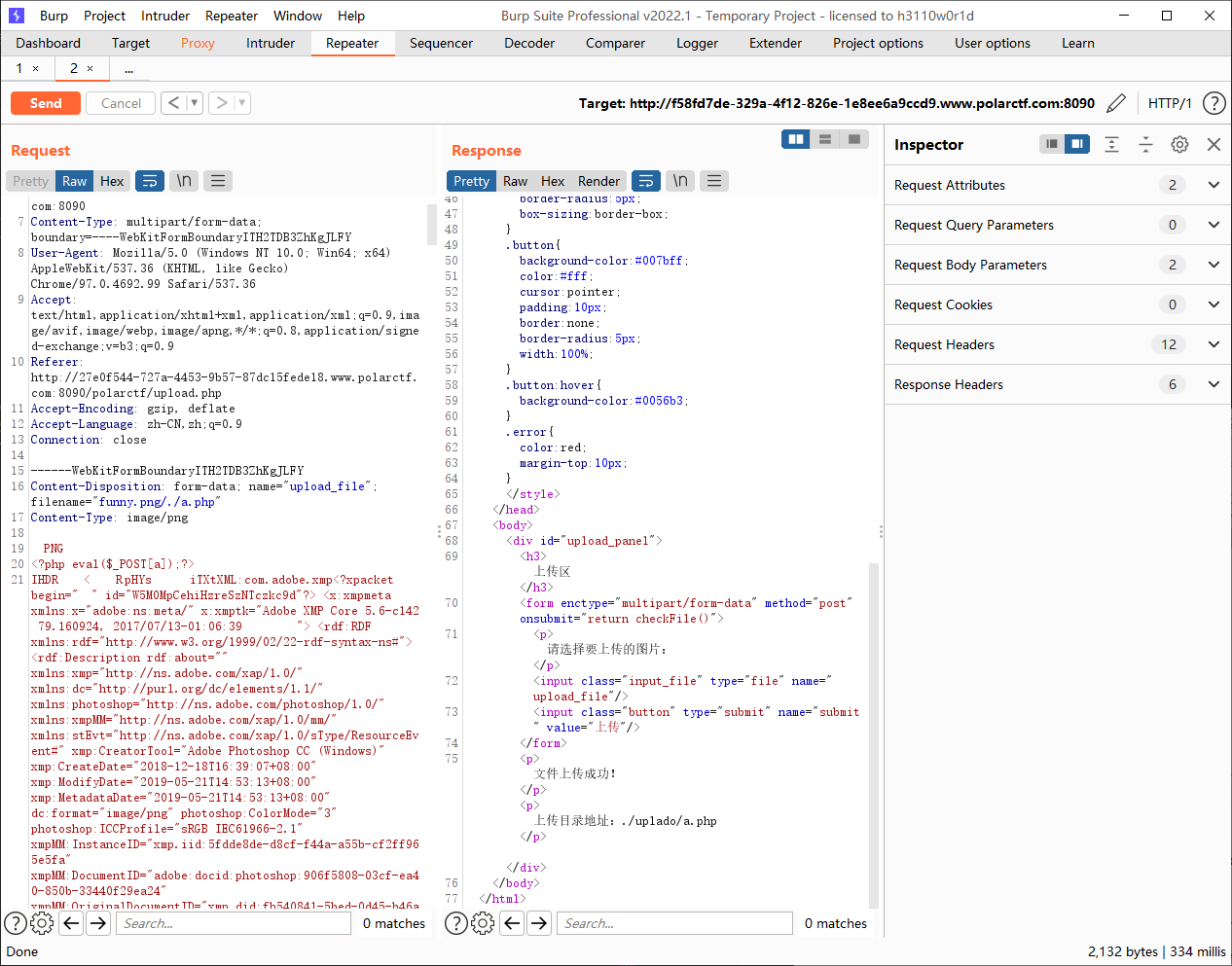Add new Repeater tab with ellipsis

[128, 68]
